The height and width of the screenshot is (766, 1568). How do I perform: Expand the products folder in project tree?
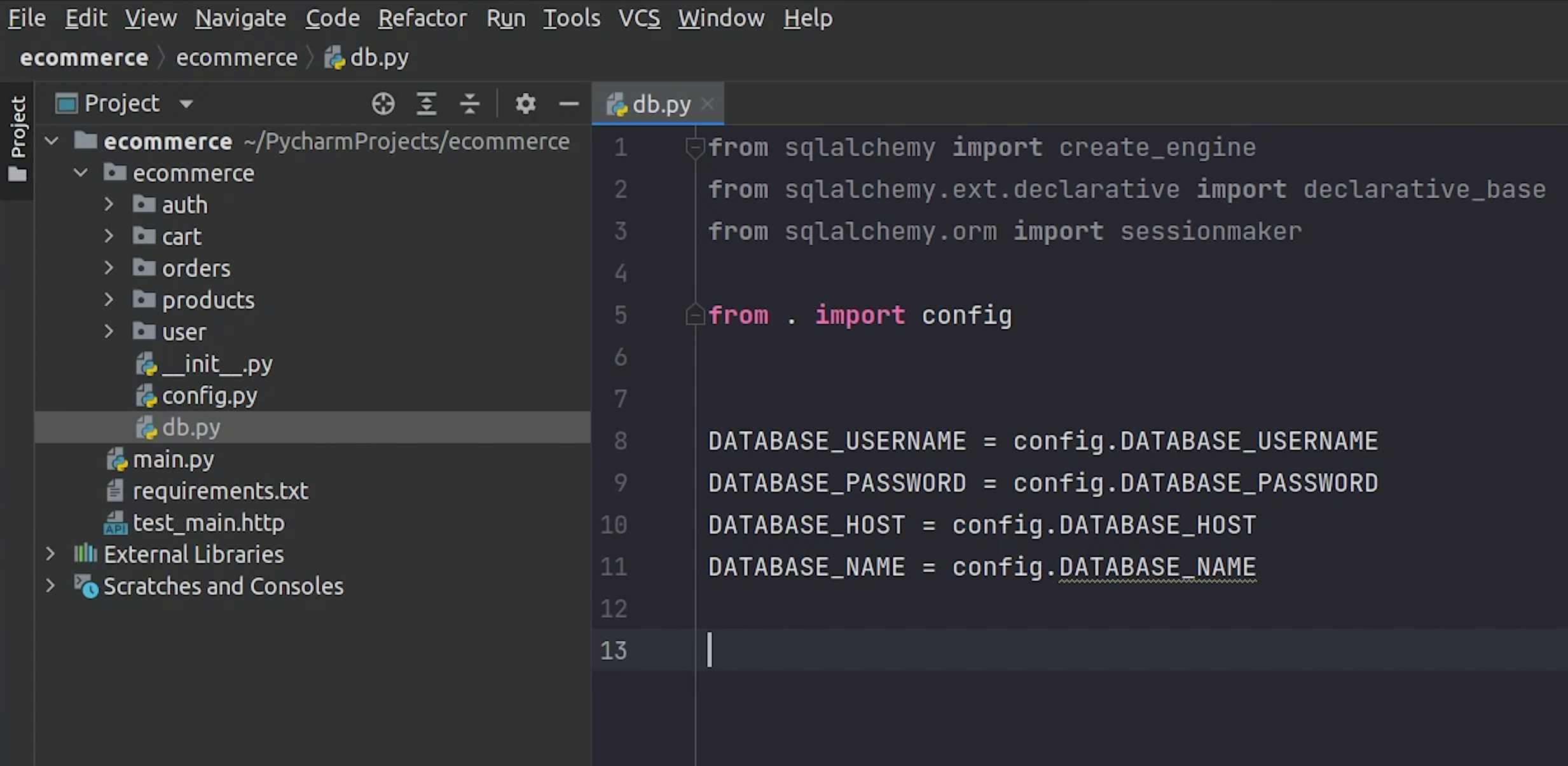[x=109, y=299]
